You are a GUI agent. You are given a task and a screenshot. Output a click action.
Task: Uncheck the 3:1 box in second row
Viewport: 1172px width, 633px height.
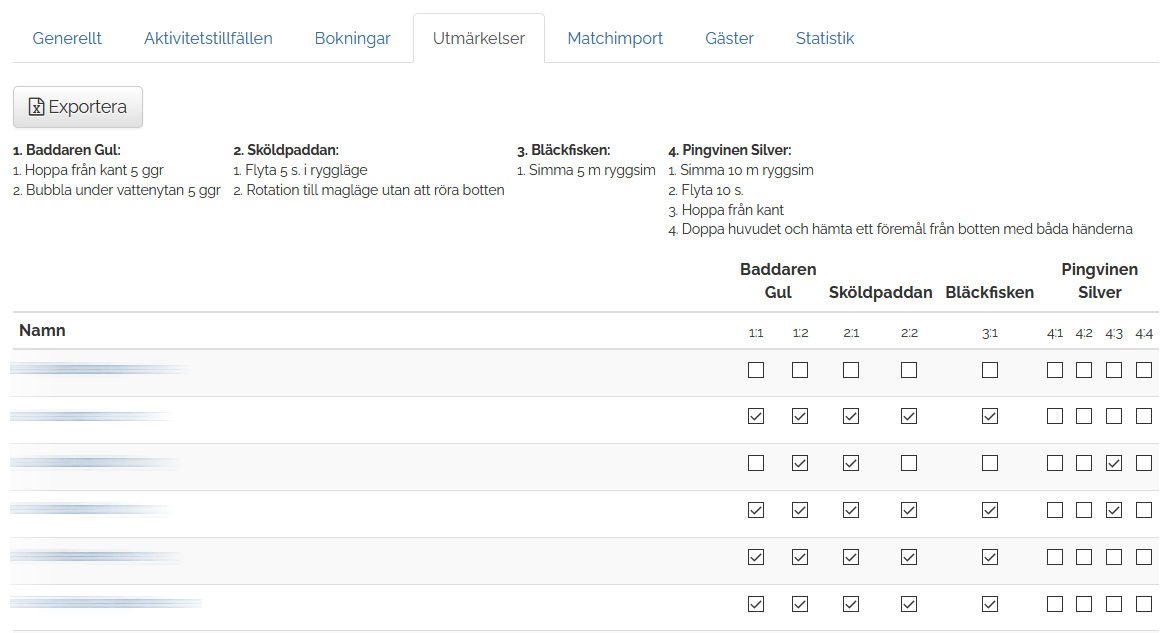(990, 416)
